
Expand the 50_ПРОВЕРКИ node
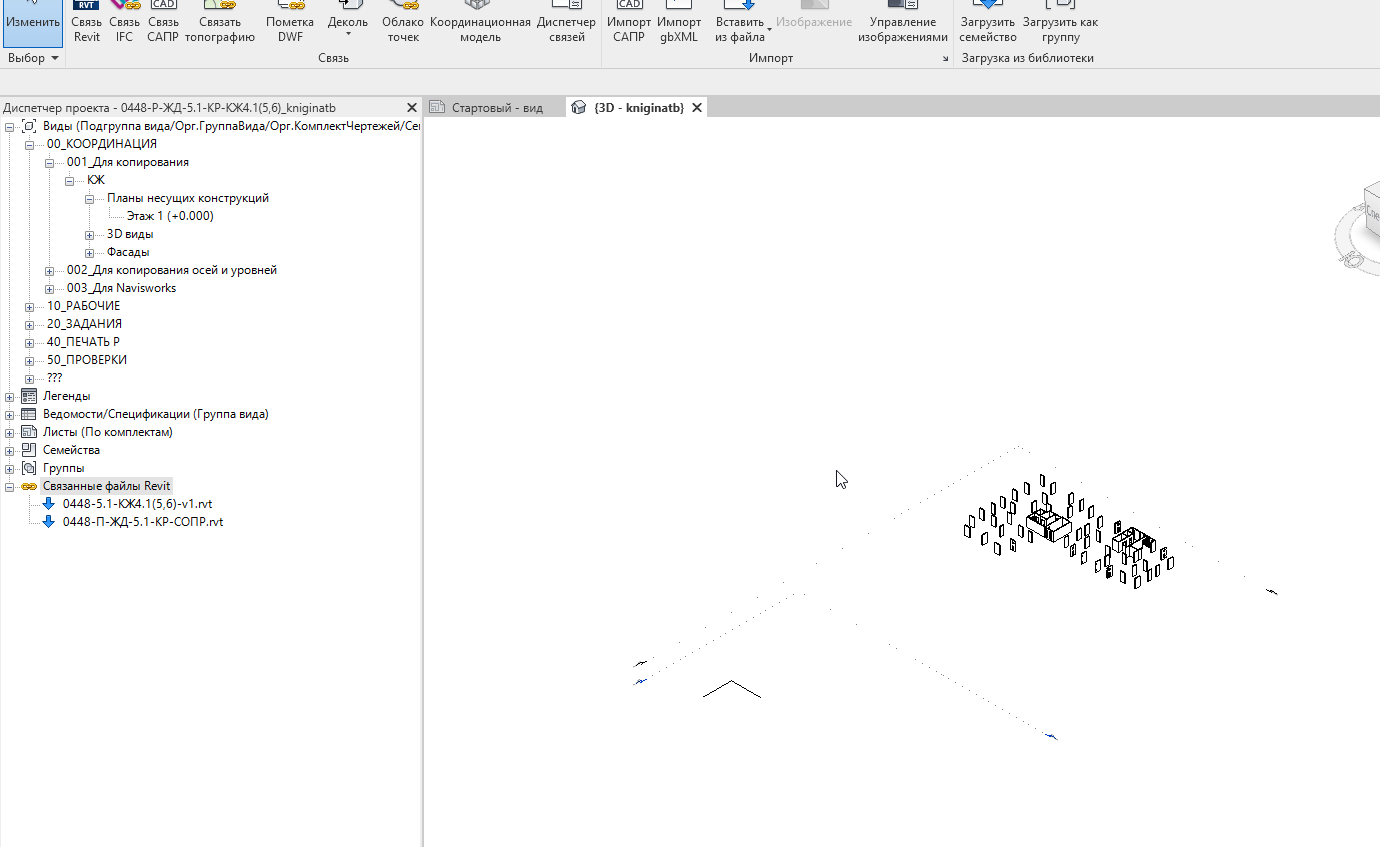click(x=30, y=360)
